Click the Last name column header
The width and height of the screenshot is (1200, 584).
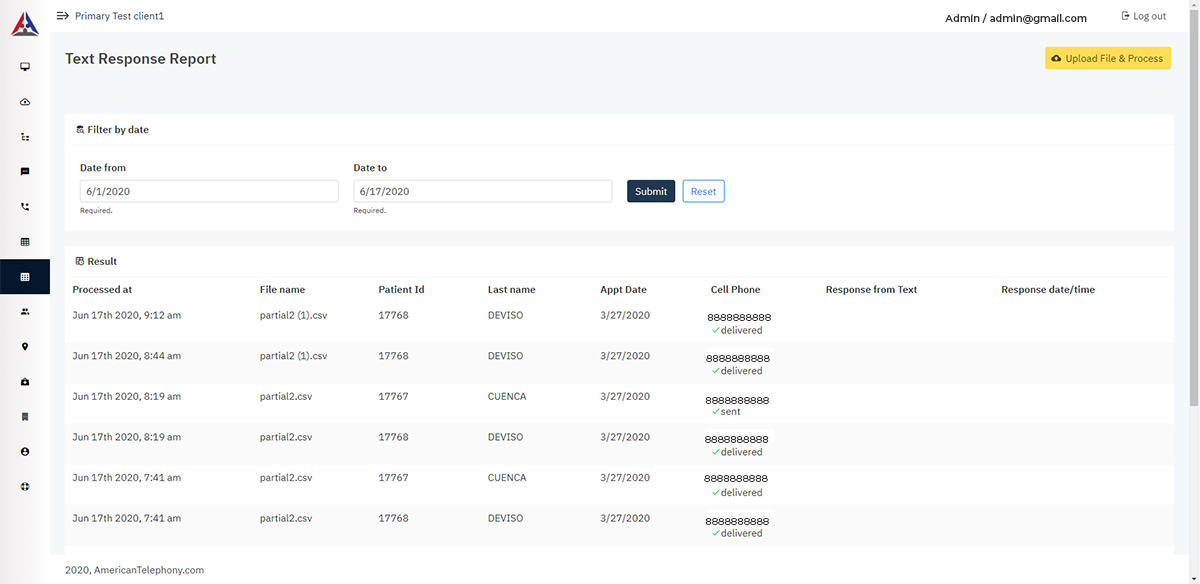coord(511,290)
